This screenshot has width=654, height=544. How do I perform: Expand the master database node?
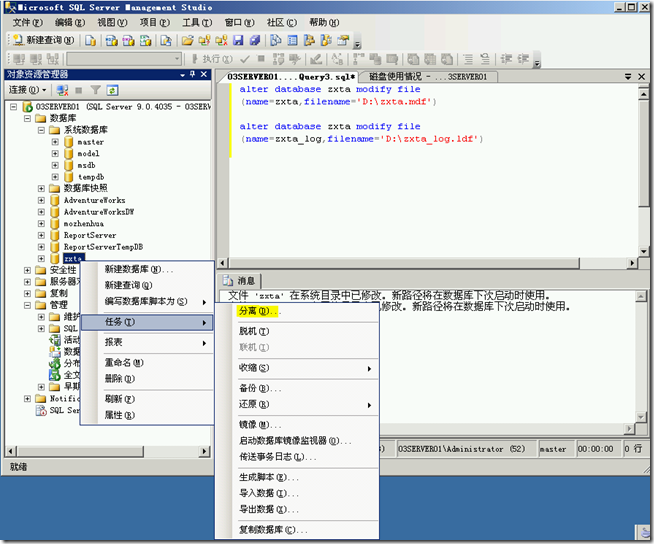(55, 142)
